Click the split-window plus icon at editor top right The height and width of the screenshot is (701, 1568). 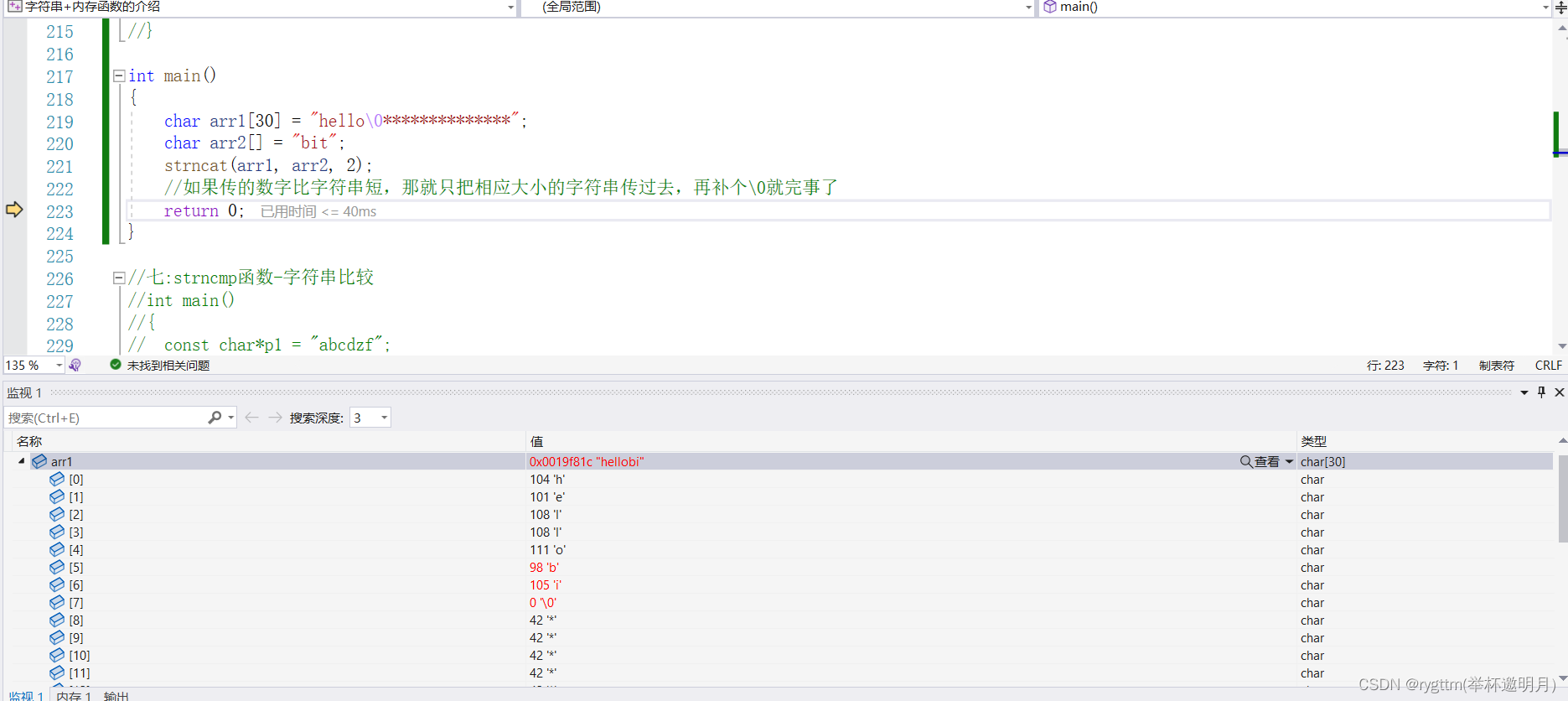click(x=1560, y=8)
